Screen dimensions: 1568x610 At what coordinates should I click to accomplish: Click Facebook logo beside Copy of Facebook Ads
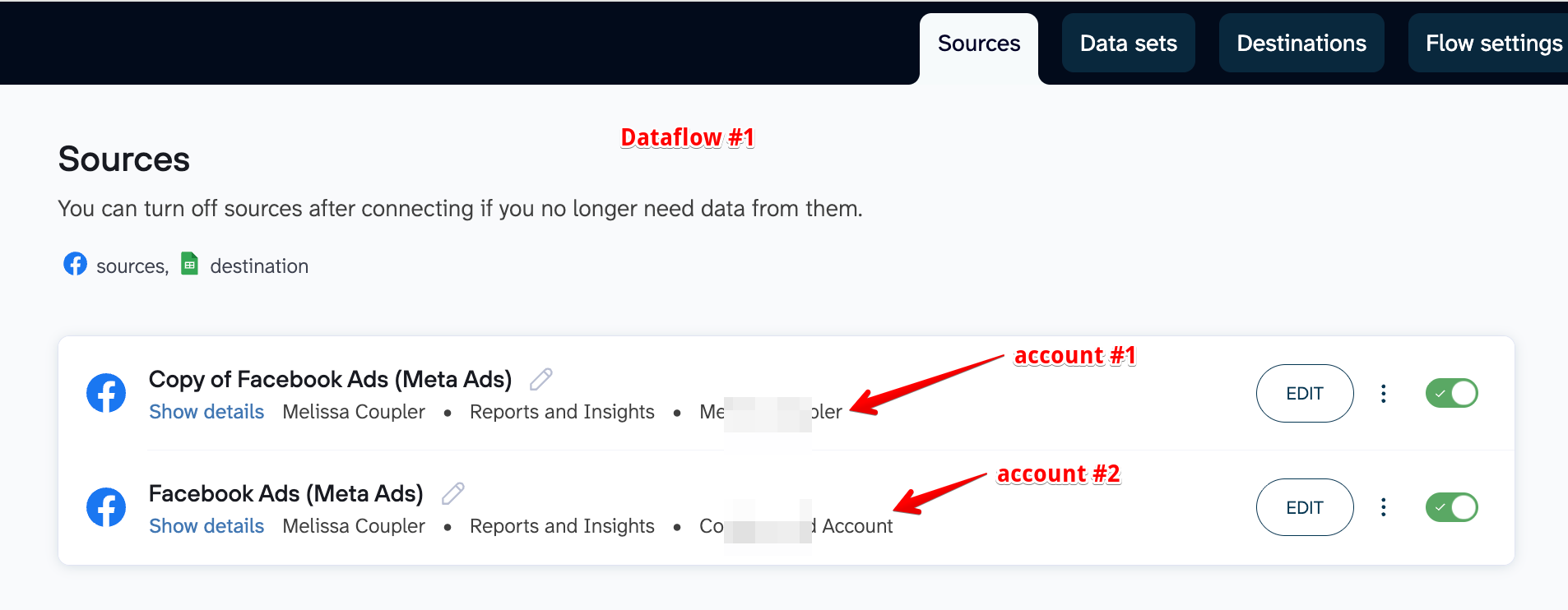tap(106, 393)
